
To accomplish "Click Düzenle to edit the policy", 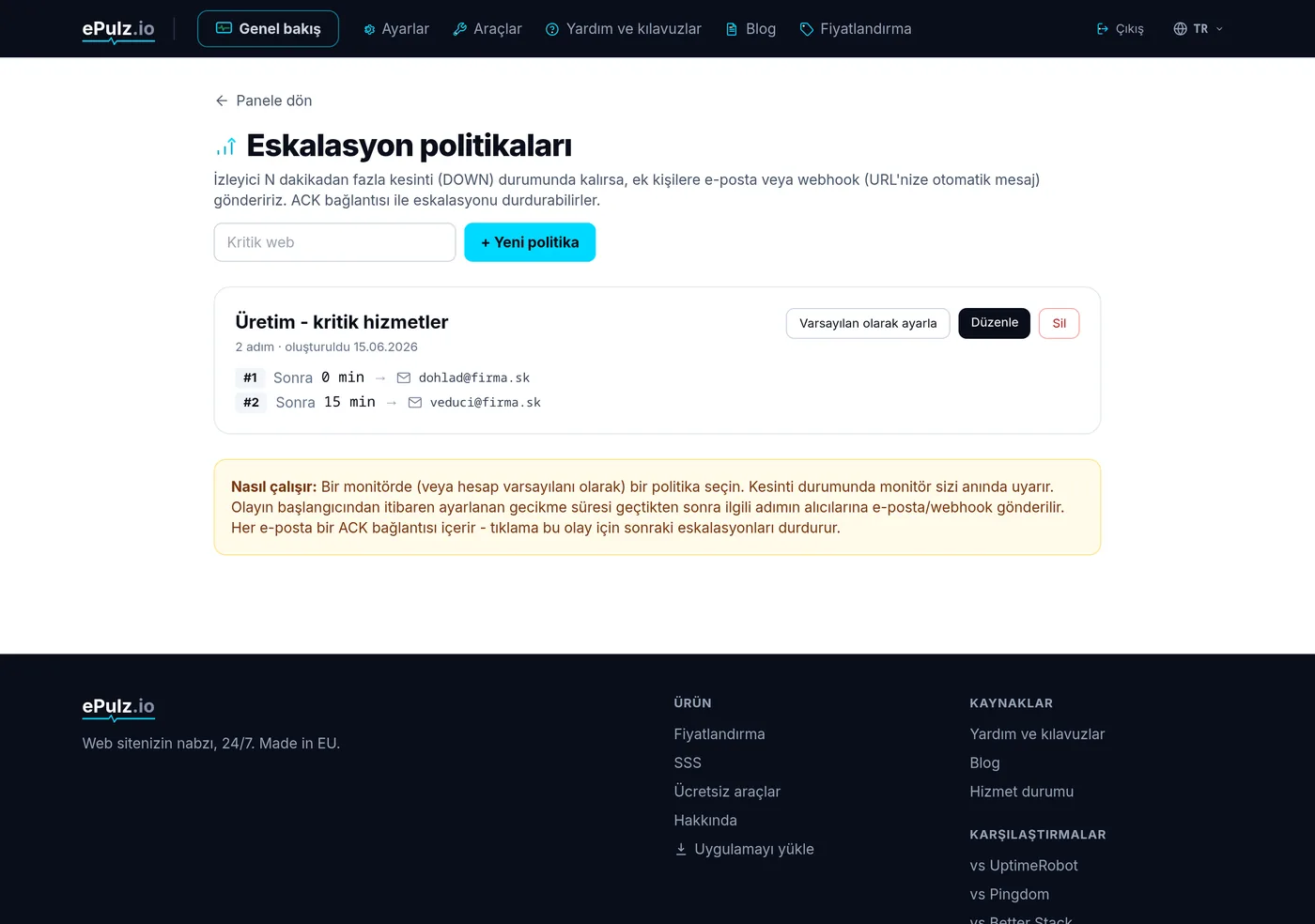I will click(x=994, y=323).
